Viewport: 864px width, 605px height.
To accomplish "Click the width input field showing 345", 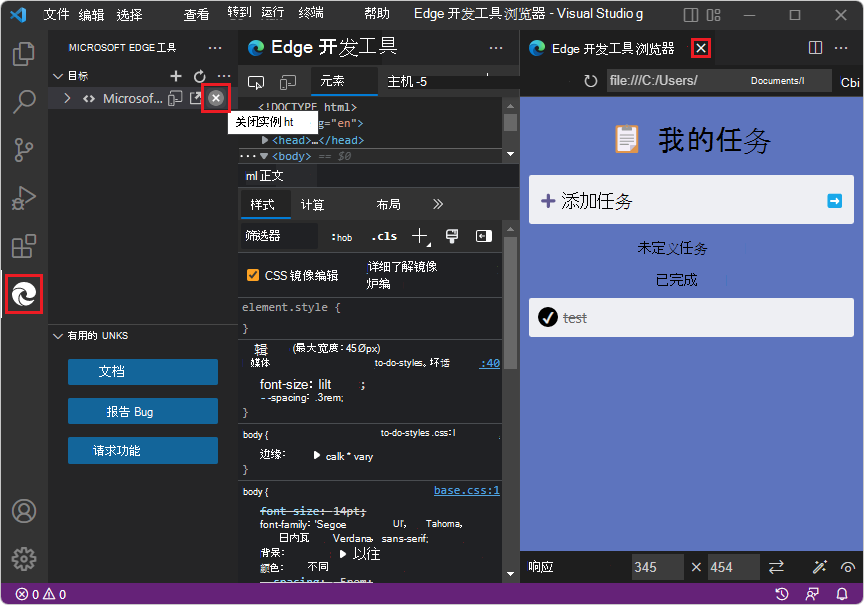I will (x=657, y=566).
